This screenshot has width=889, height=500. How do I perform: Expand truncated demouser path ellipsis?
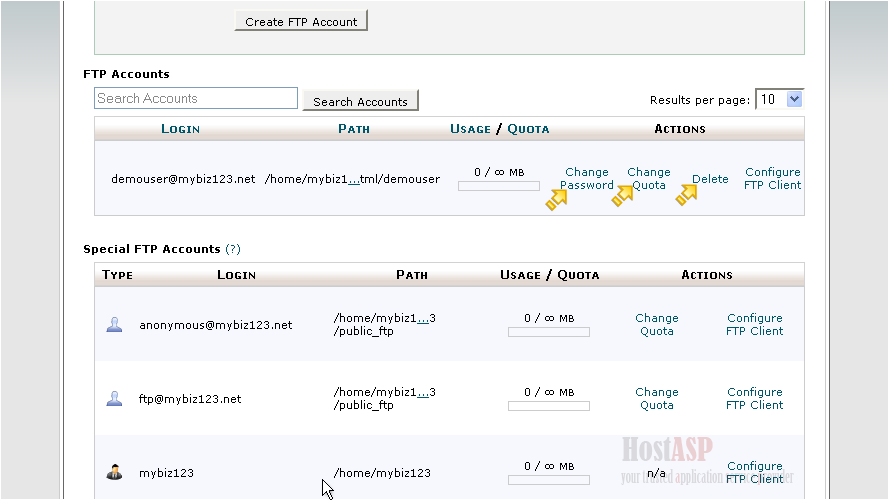tap(354, 180)
